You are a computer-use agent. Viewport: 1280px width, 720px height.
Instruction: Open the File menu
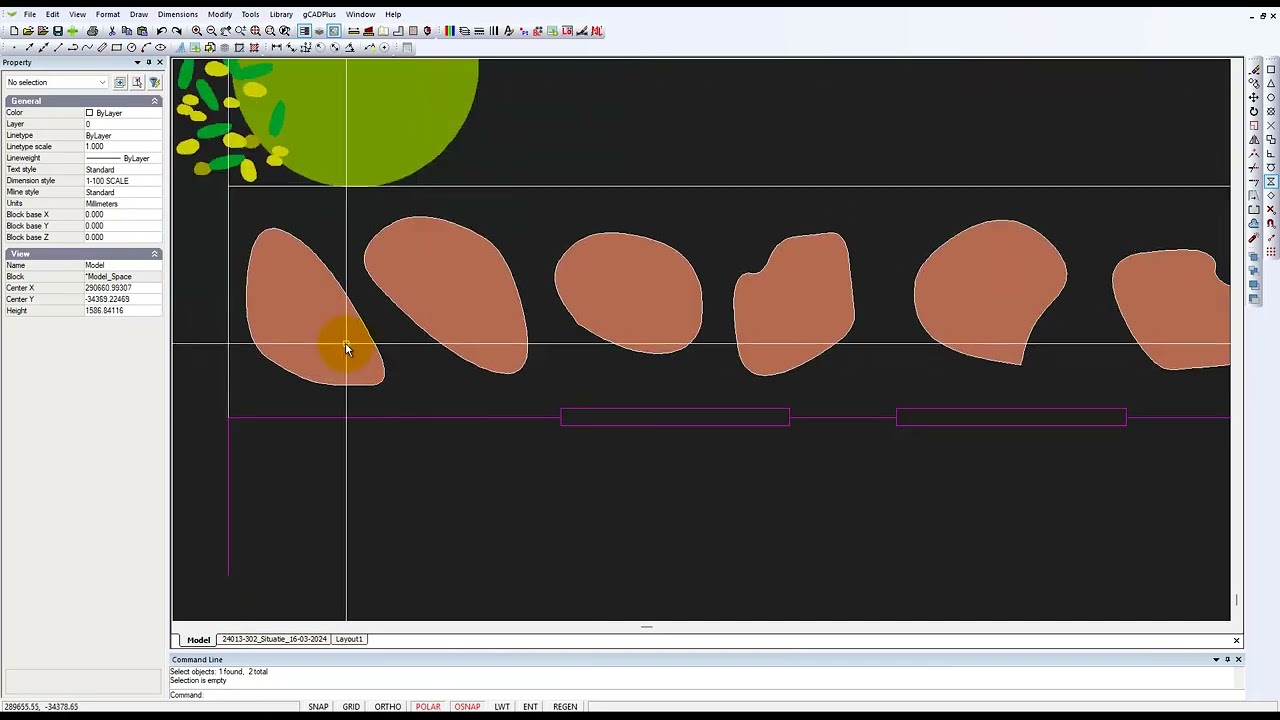tap(30, 14)
